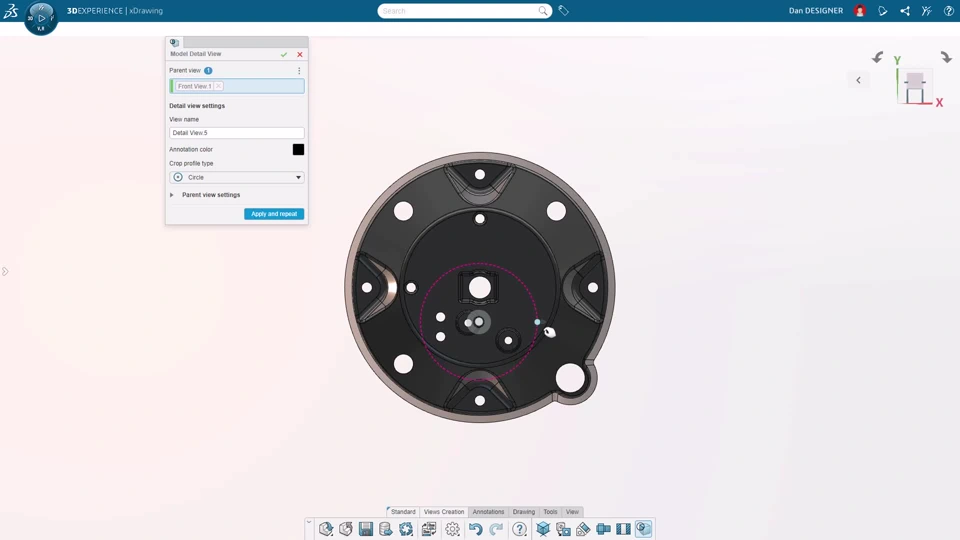The width and height of the screenshot is (960, 540).
Task: Click the broken view icon
Action: coord(623,529)
